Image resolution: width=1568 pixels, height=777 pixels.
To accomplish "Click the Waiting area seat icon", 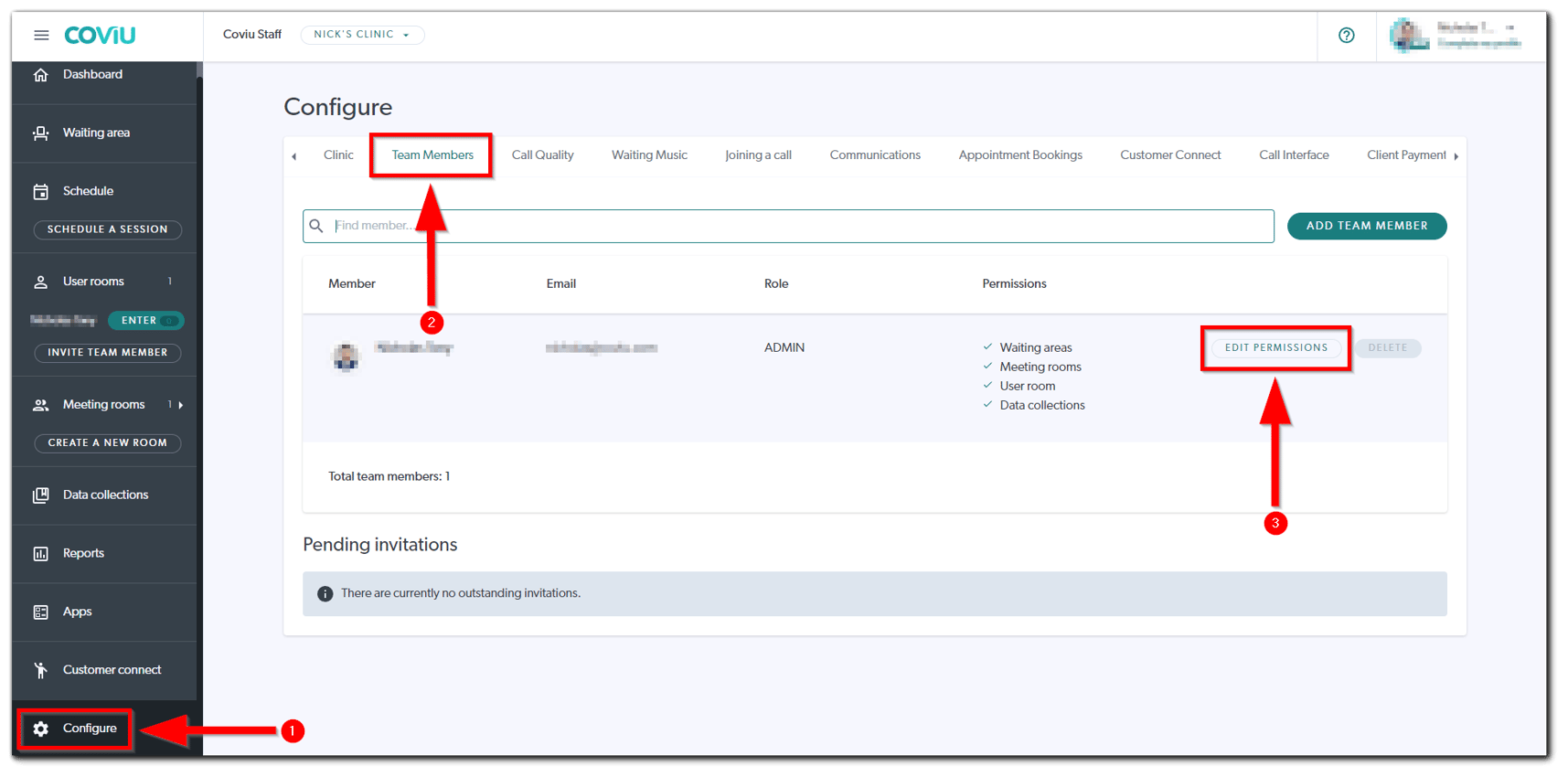I will (41, 133).
